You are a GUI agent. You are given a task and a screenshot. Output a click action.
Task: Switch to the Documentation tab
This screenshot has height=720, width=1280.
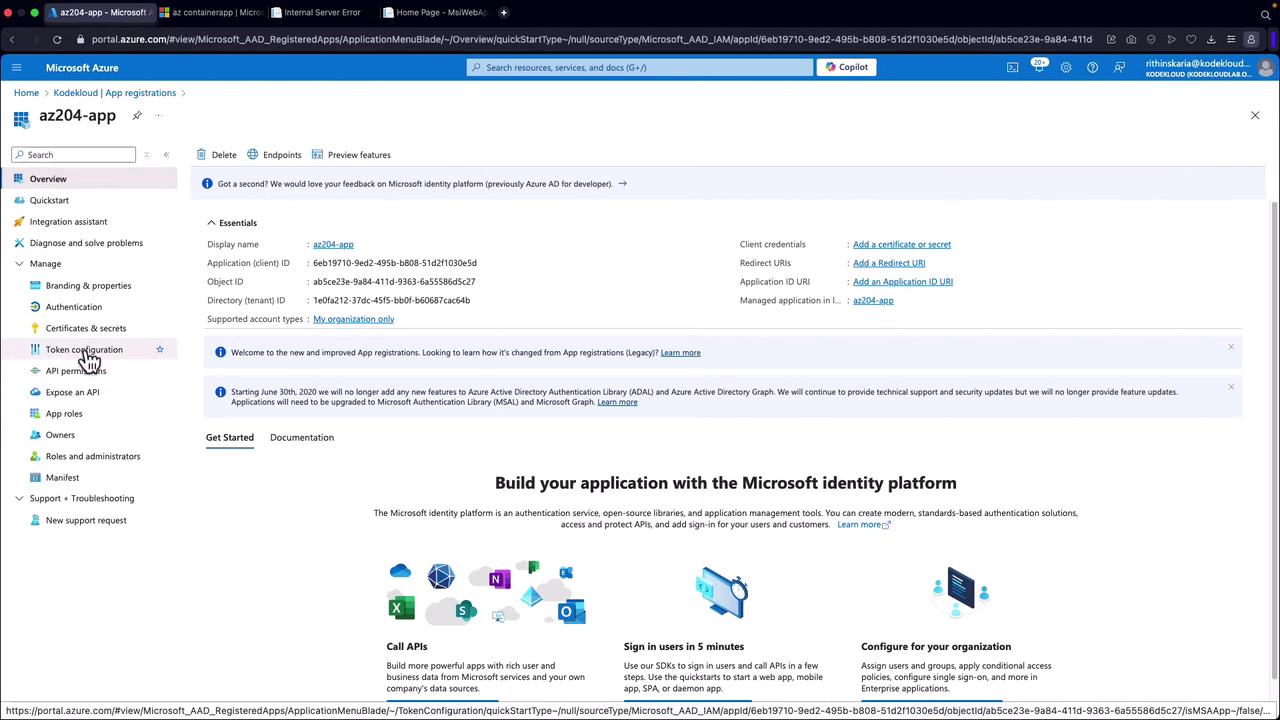(302, 437)
